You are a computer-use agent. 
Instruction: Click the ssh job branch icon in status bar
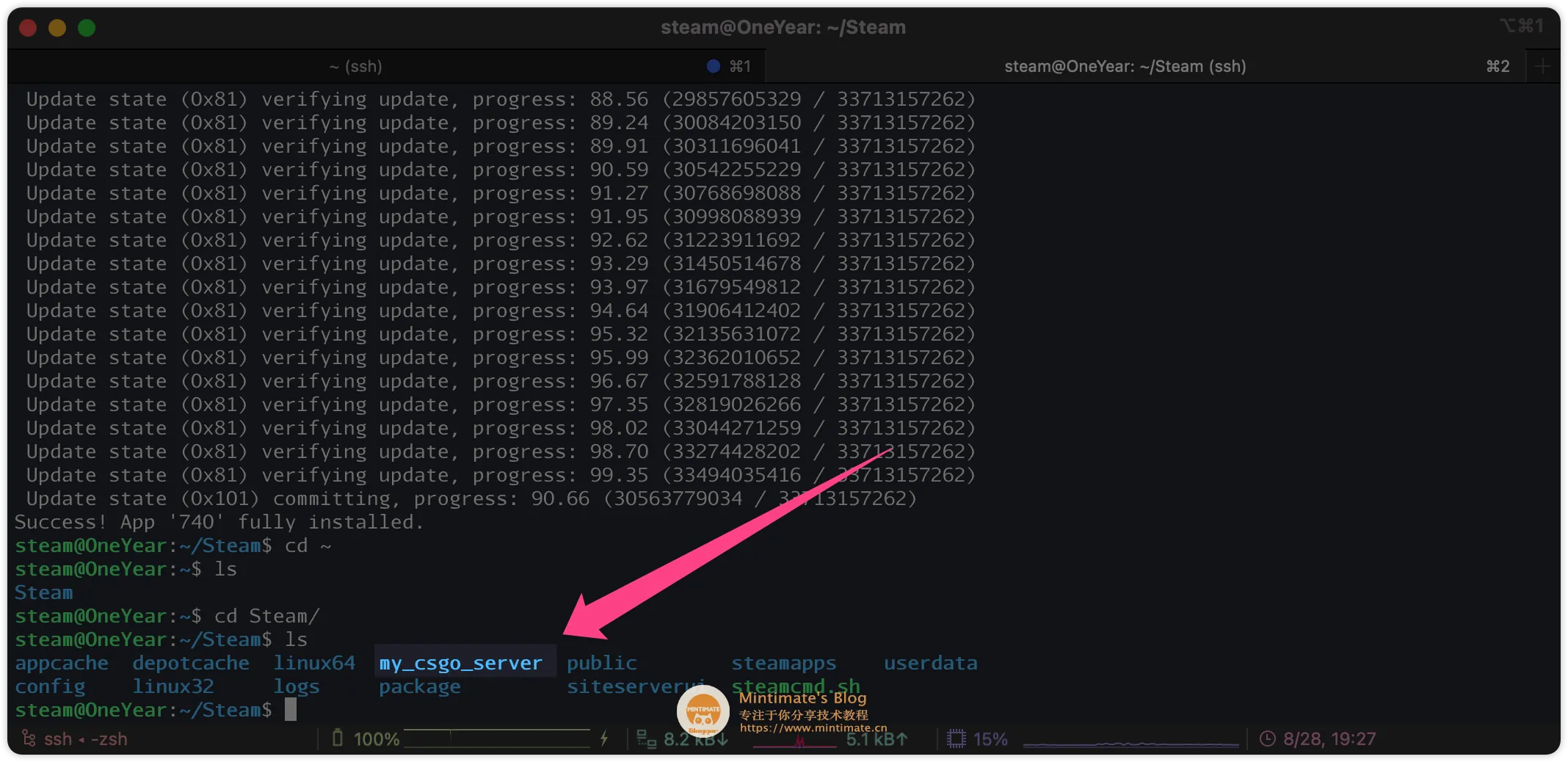point(29,738)
